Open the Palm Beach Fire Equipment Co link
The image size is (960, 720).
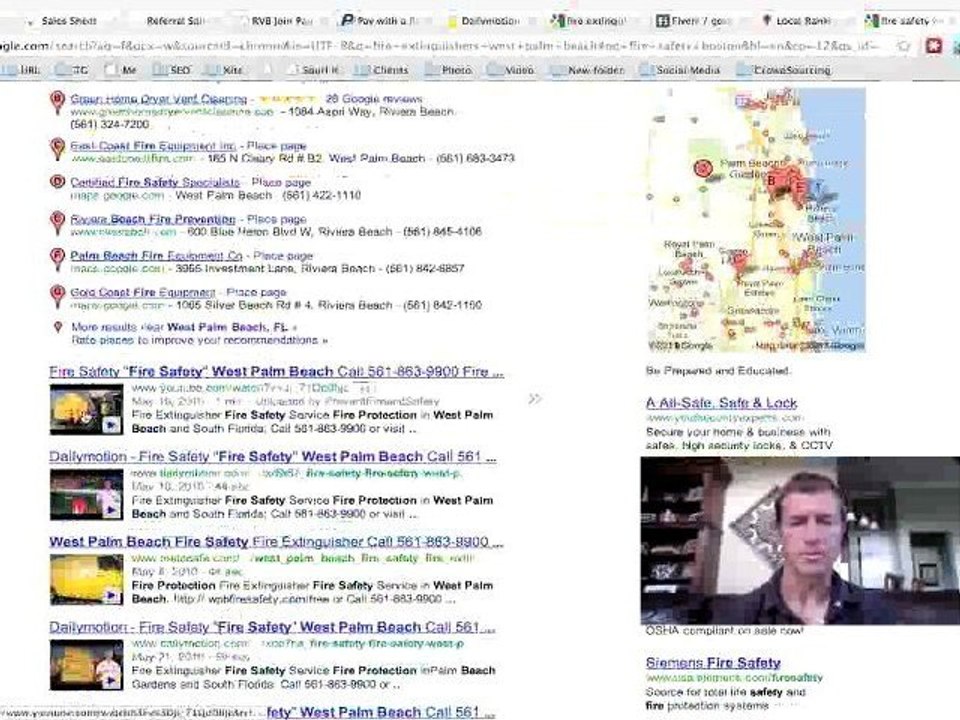tap(156, 255)
